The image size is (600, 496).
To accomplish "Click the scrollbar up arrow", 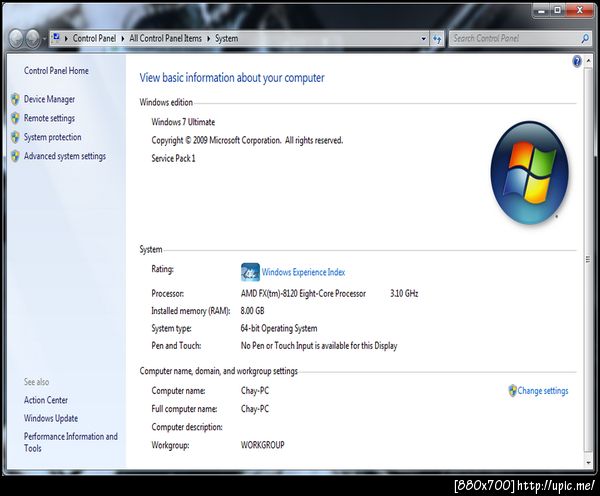I will click(588, 61).
